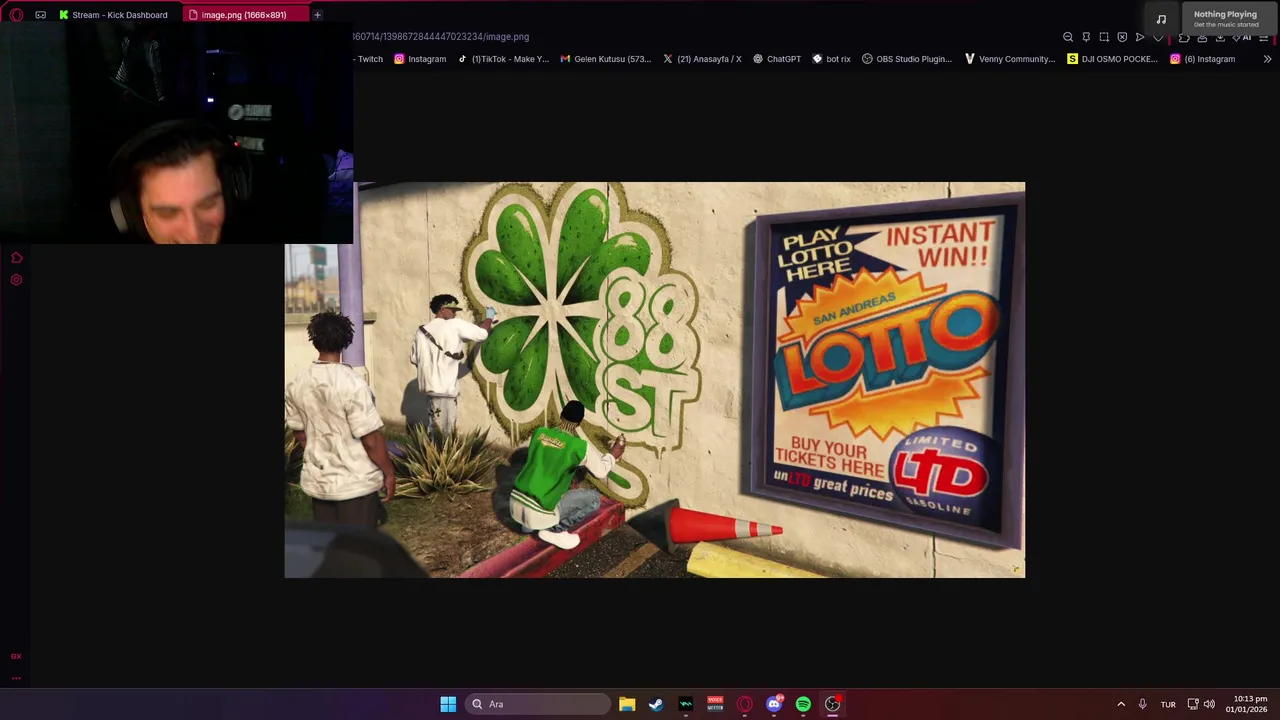Open the downloads icon in toolbar
Viewport: 1280px width, 720px height.
tap(1220, 37)
